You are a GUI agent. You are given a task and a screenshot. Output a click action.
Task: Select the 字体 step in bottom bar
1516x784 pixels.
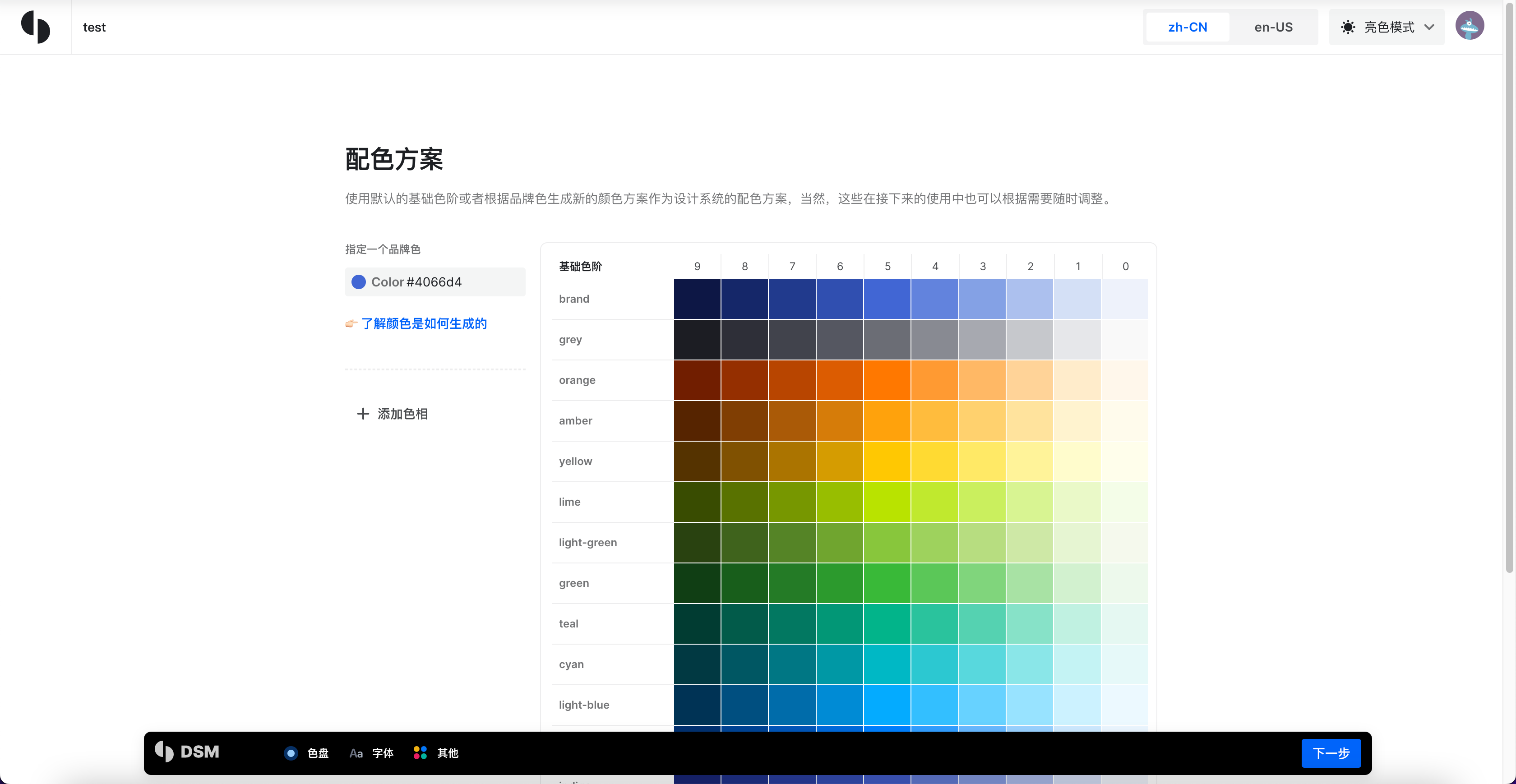(x=383, y=753)
